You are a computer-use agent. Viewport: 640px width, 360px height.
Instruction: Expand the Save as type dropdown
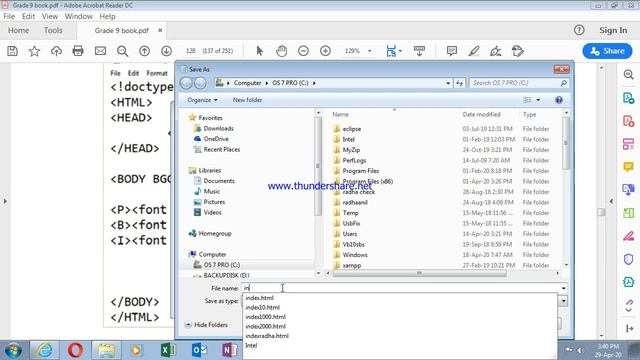[564, 301]
